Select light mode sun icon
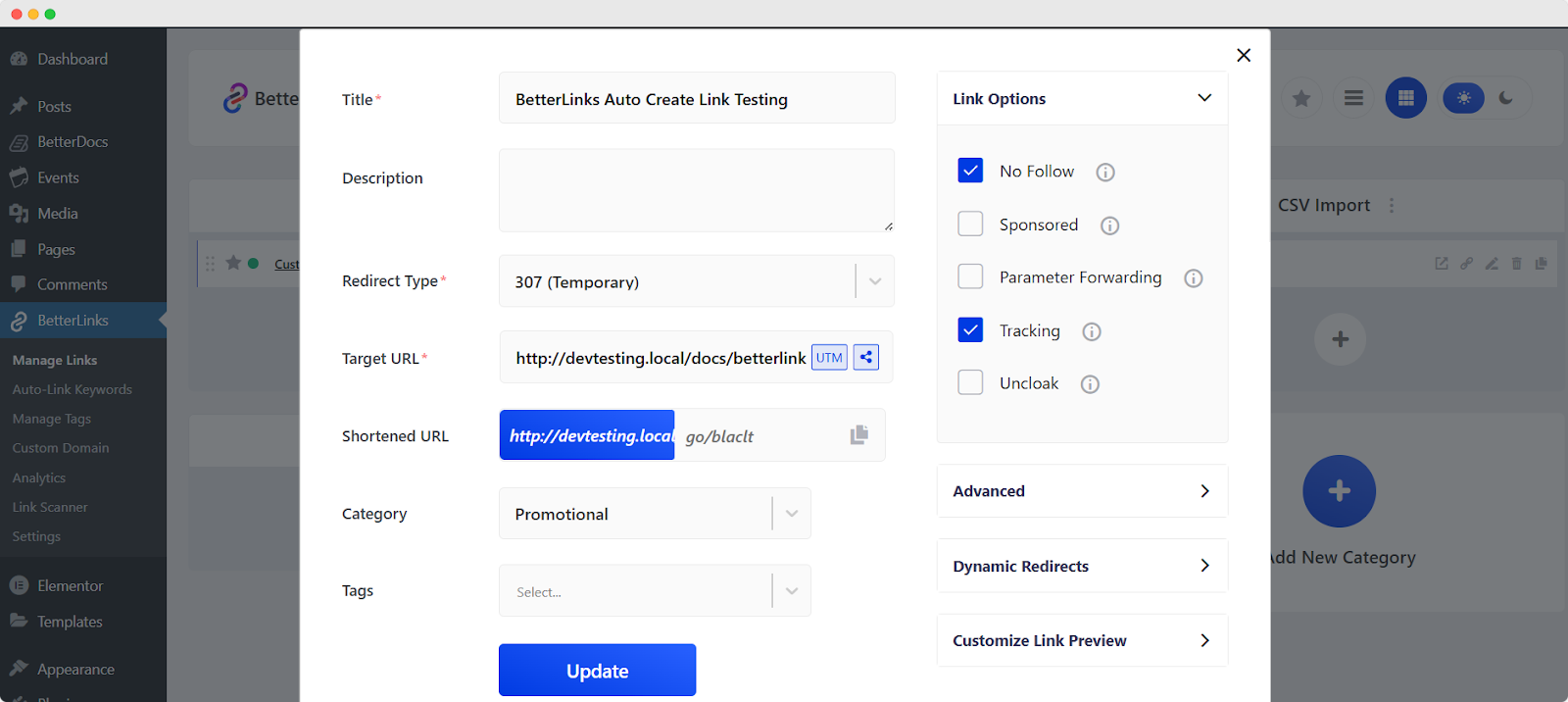The height and width of the screenshot is (702, 1568). (1464, 98)
